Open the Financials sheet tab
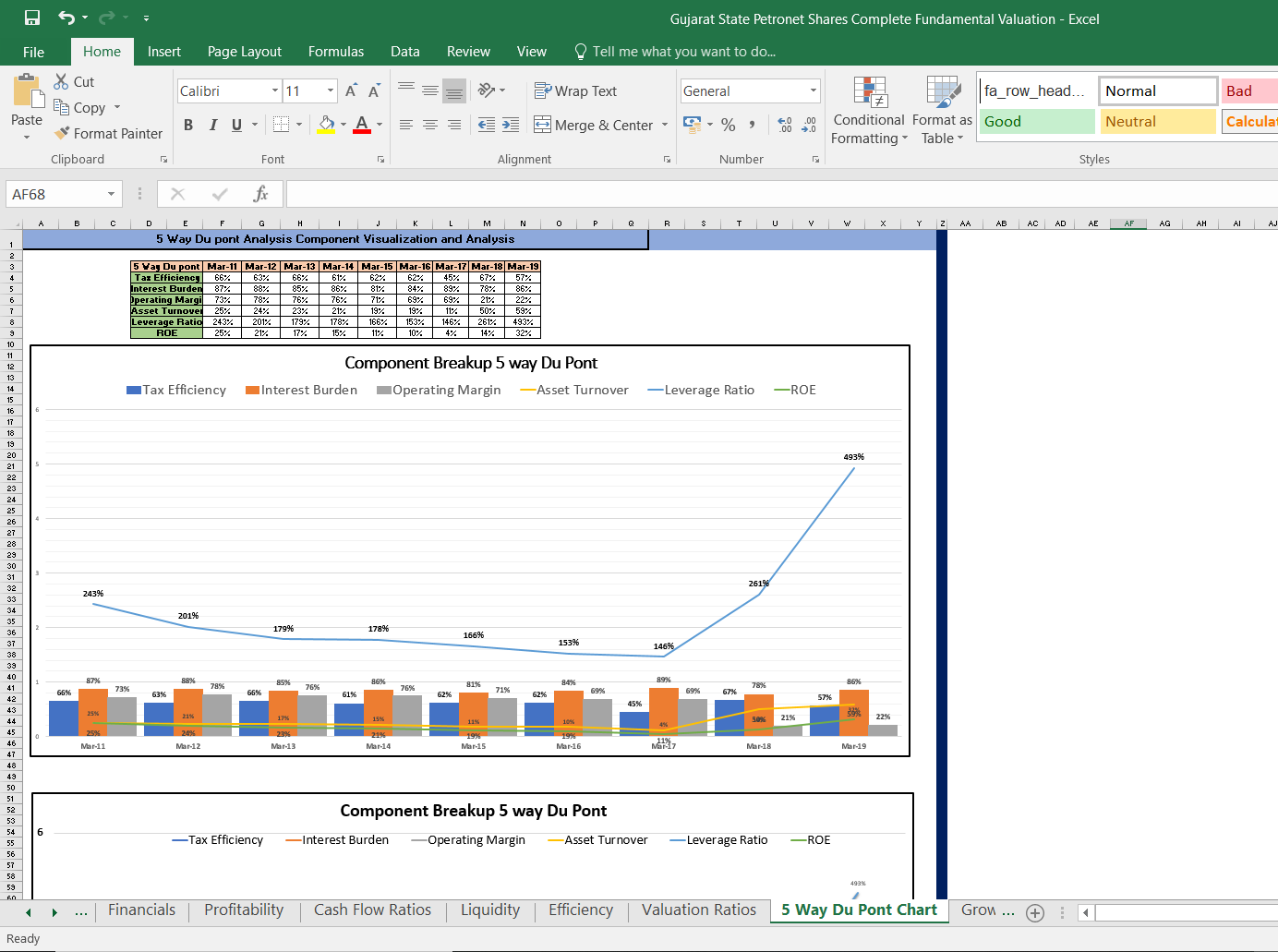The height and width of the screenshot is (952, 1278). click(x=141, y=910)
